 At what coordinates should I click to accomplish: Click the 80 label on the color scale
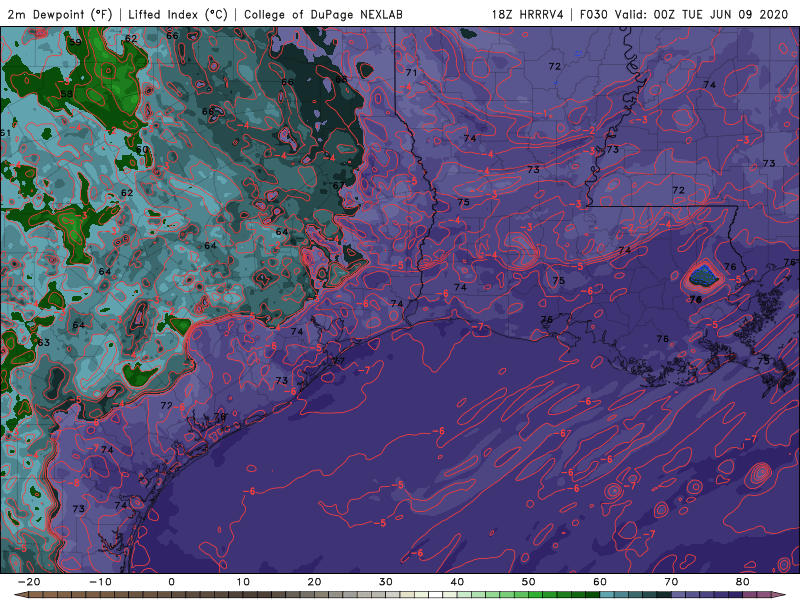(743, 582)
